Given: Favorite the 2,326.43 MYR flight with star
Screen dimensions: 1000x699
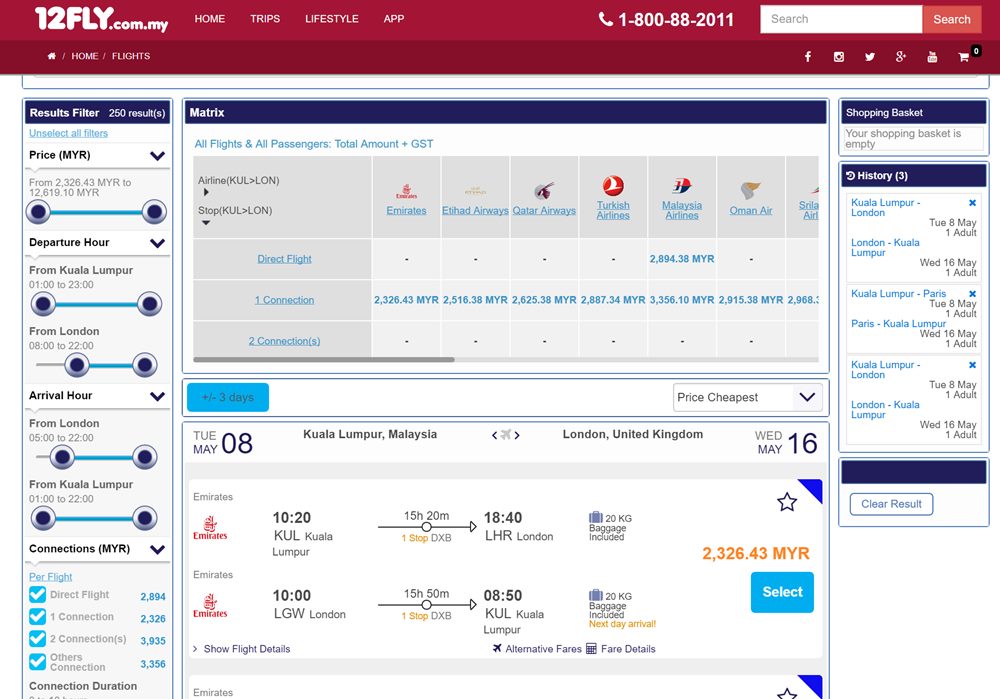Looking at the screenshot, I should [787, 502].
